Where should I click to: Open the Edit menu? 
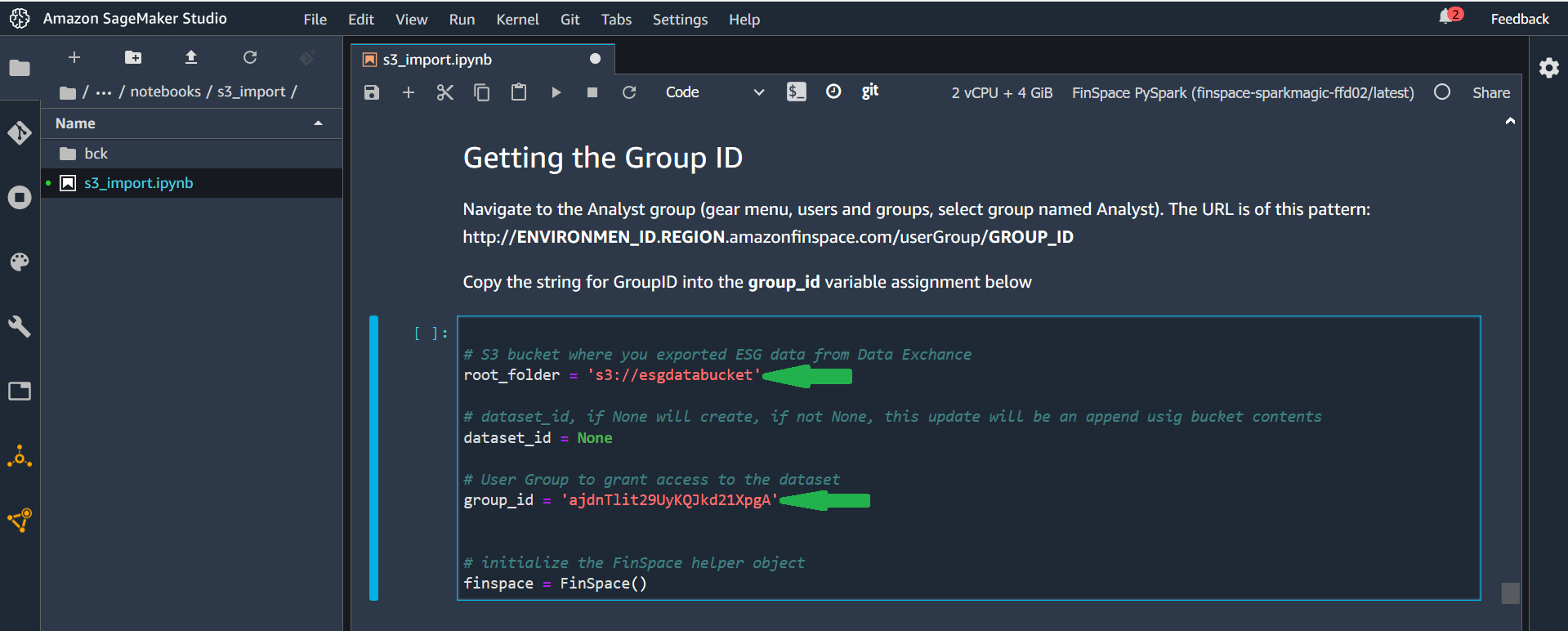361,19
